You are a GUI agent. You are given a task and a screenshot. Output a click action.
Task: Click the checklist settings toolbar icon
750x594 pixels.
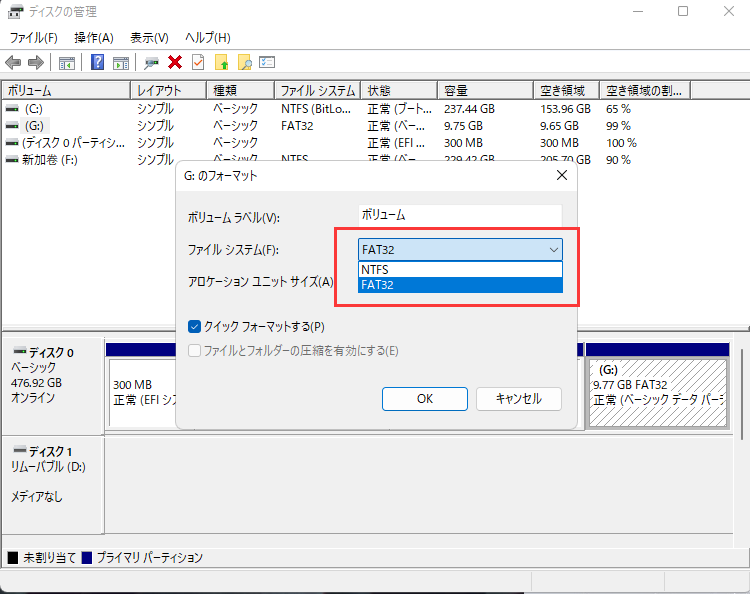[x=267, y=62]
